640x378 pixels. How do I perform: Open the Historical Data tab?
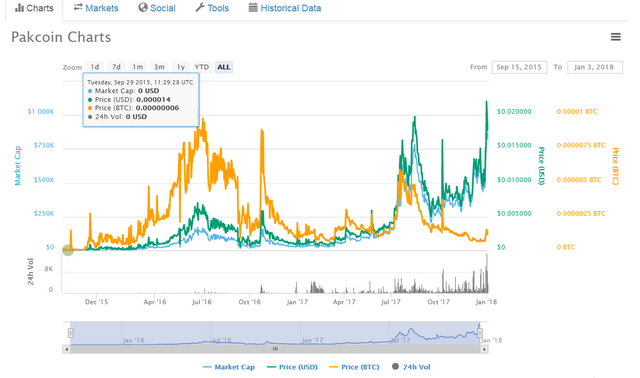pos(285,8)
